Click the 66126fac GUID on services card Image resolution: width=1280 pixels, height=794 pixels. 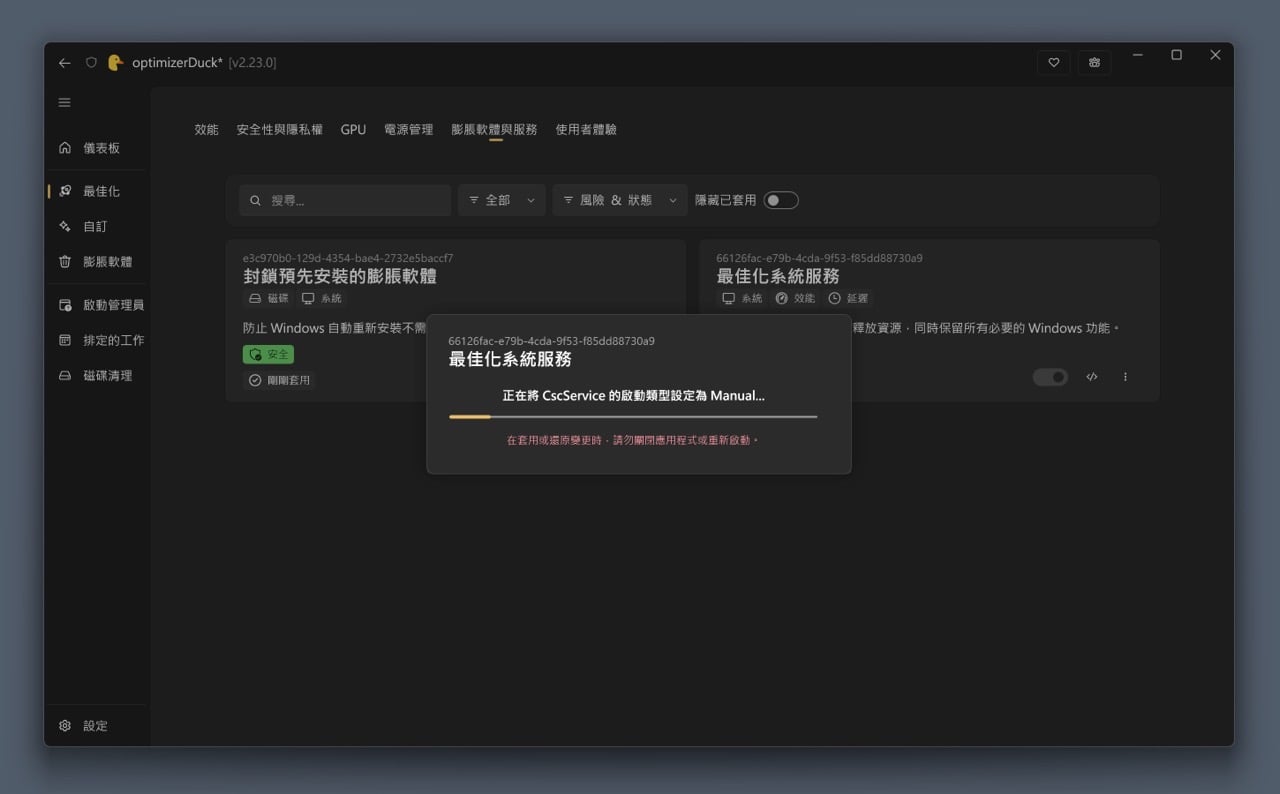point(819,258)
